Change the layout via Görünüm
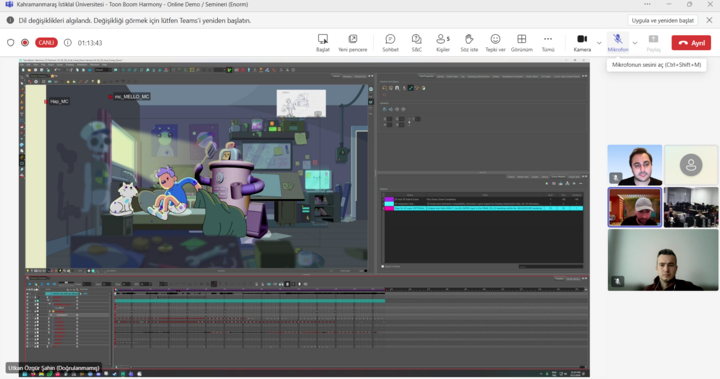The width and height of the screenshot is (720, 379). [x=522, y=43]
